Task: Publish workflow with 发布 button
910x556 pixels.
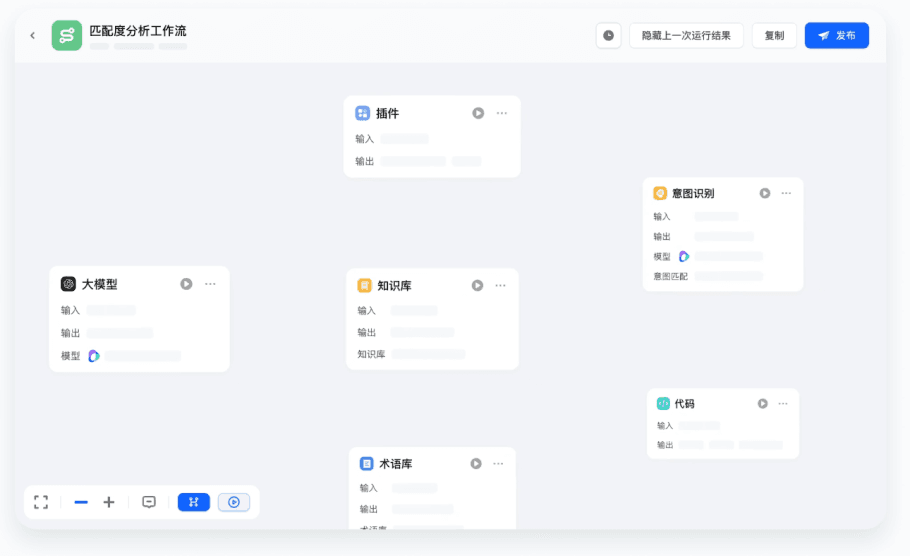Action: point(836,35)
